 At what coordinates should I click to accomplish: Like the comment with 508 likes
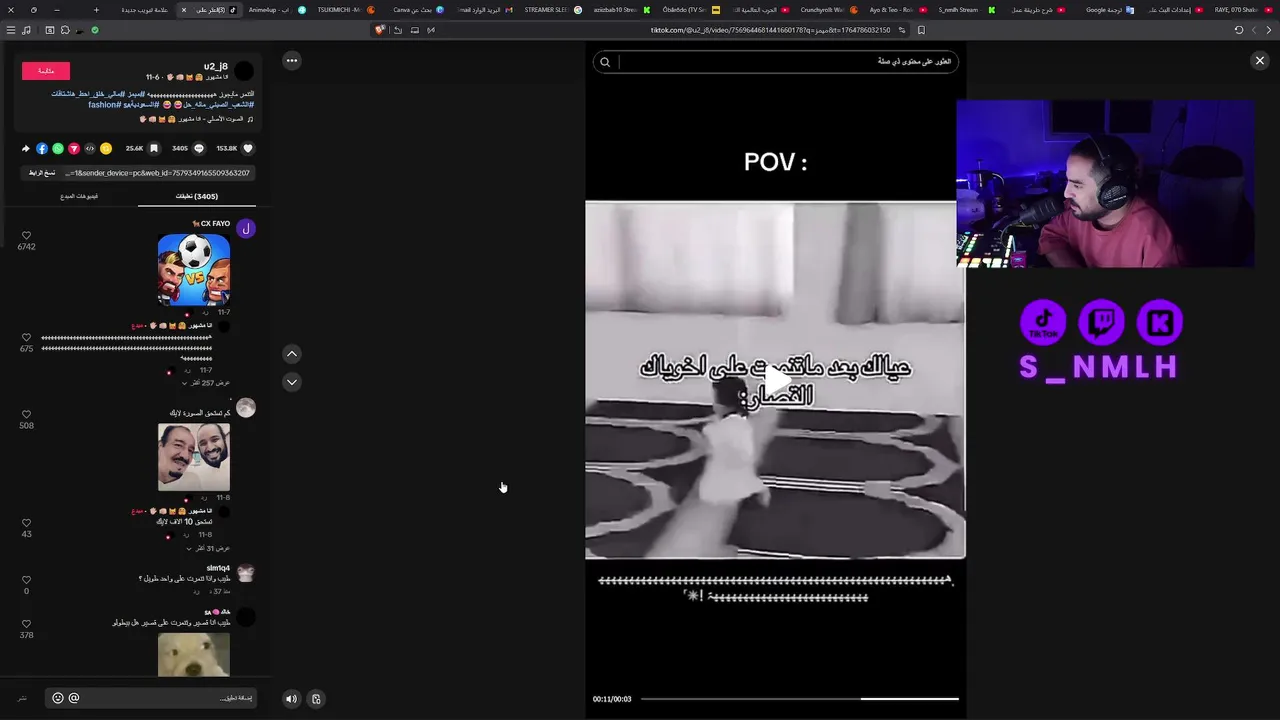tap(26, 414)
